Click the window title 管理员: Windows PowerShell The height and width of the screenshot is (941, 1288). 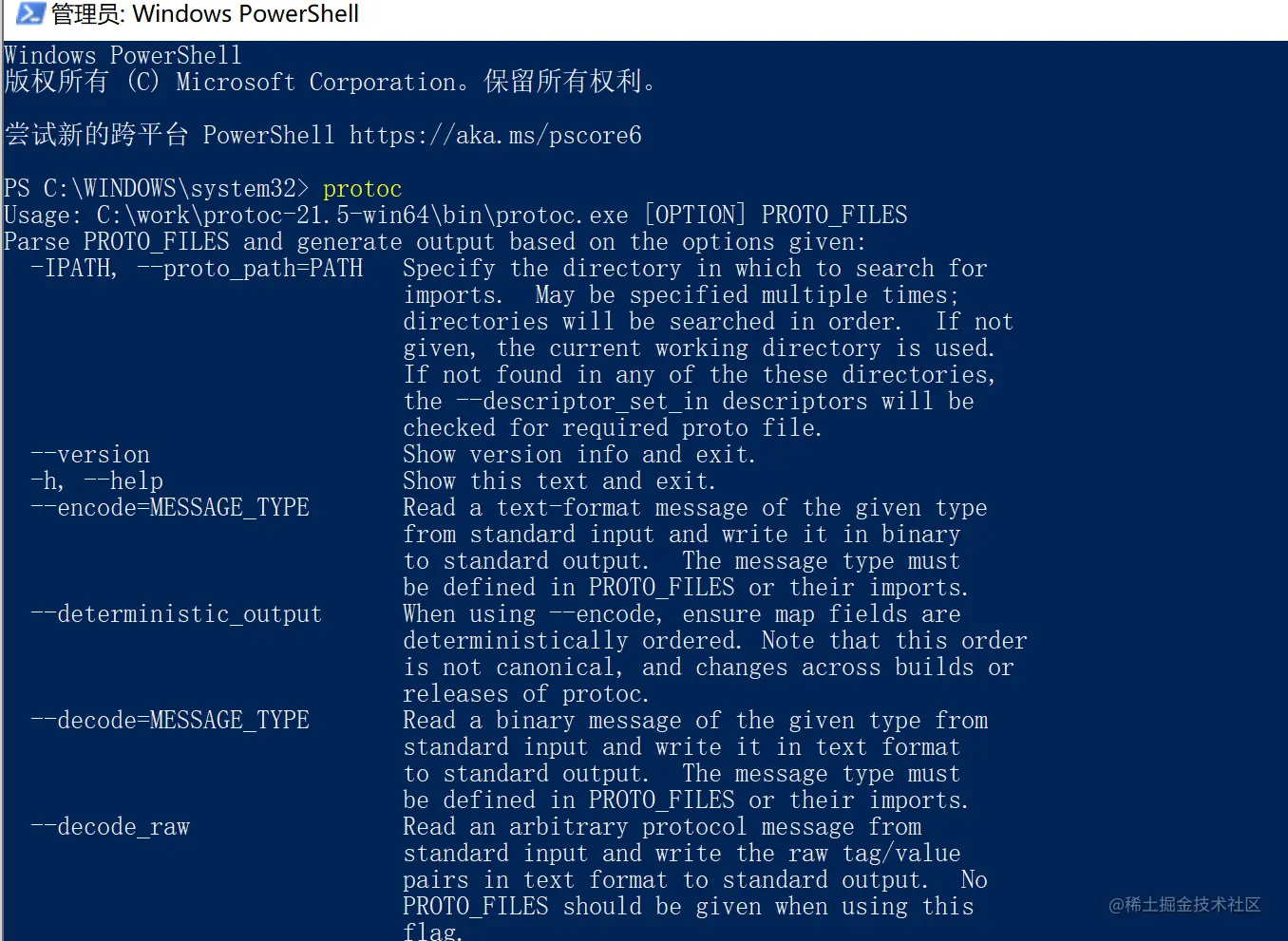coord(205,14)
